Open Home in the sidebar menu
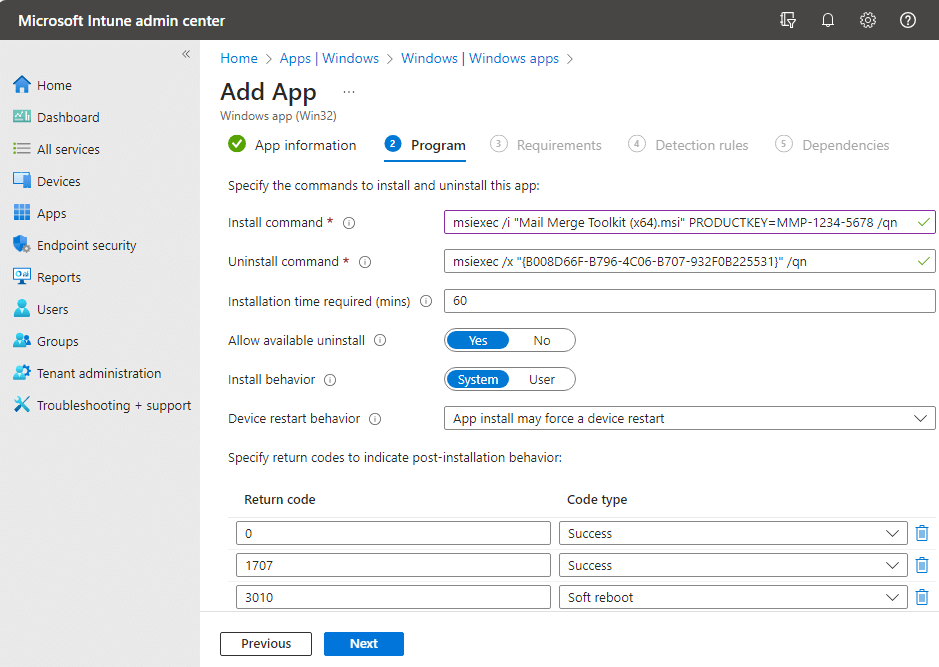939x667 pixels. click(54, 86)
